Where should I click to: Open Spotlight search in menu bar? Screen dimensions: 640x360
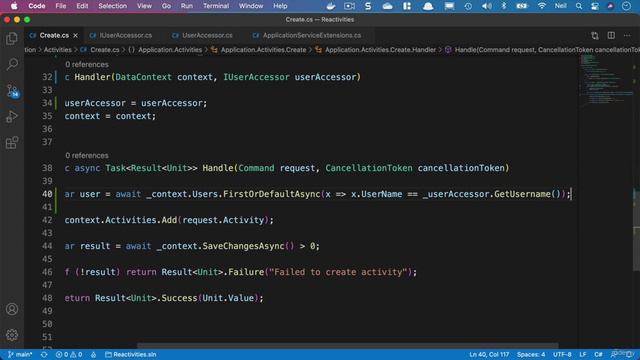tap(579, 6)
